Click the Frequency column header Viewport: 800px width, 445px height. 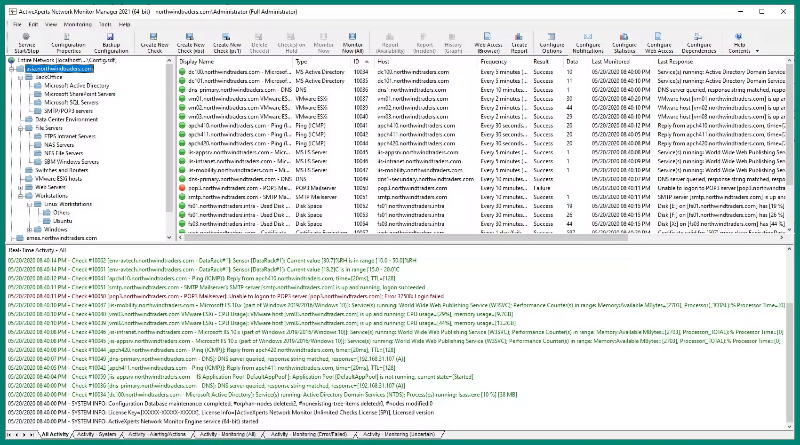(504, 62)
